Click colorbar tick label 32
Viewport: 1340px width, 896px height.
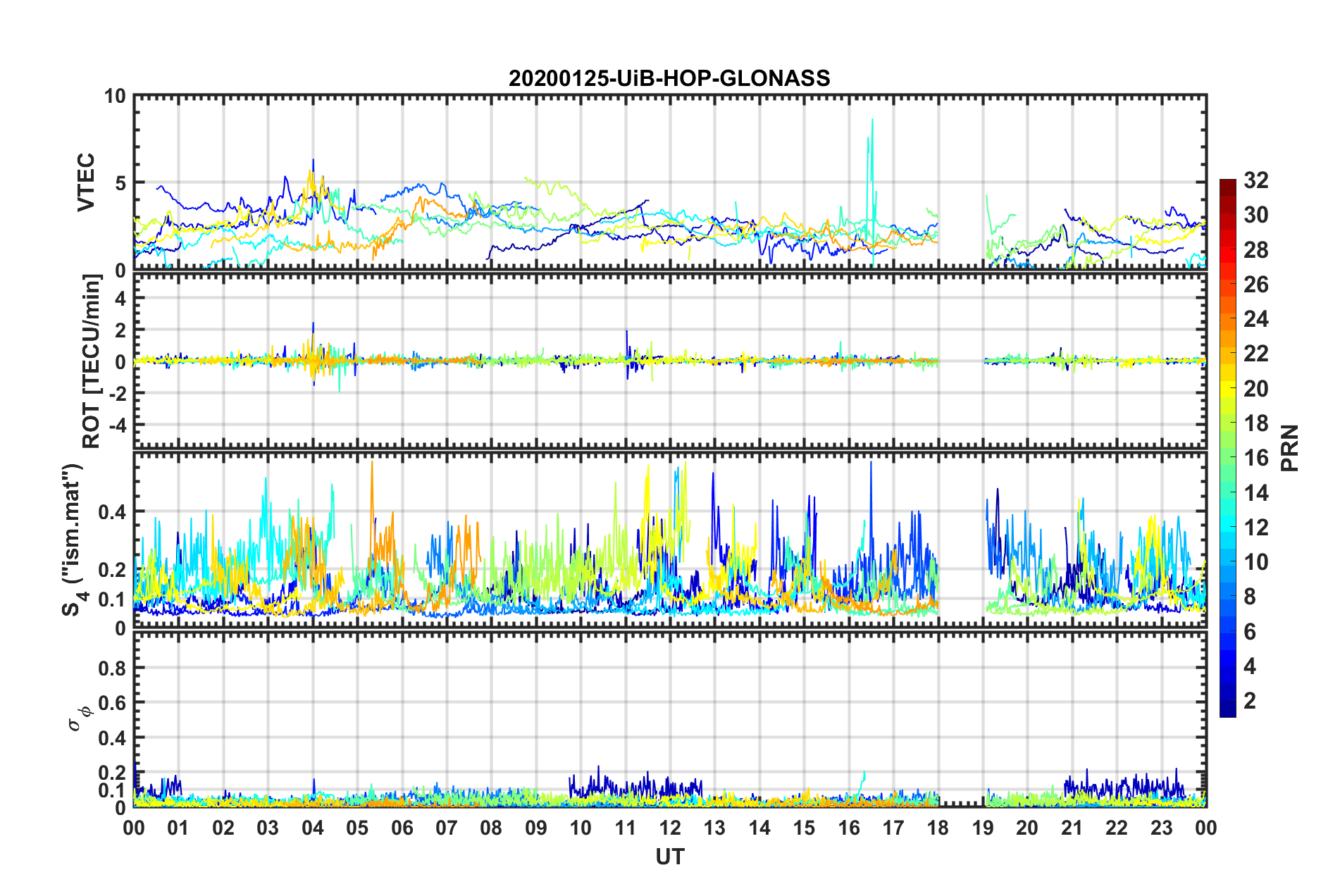(1255, 180)
